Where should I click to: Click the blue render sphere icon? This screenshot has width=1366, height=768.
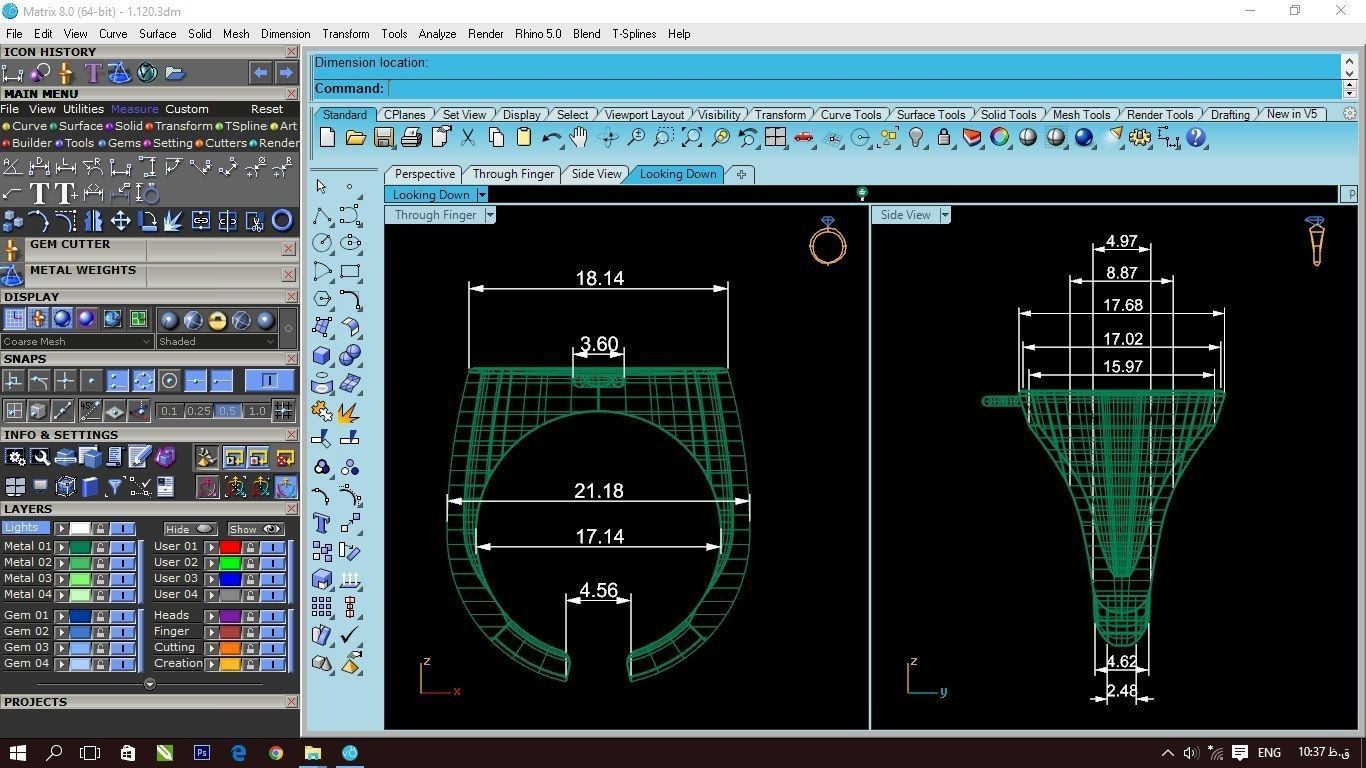1084,138
